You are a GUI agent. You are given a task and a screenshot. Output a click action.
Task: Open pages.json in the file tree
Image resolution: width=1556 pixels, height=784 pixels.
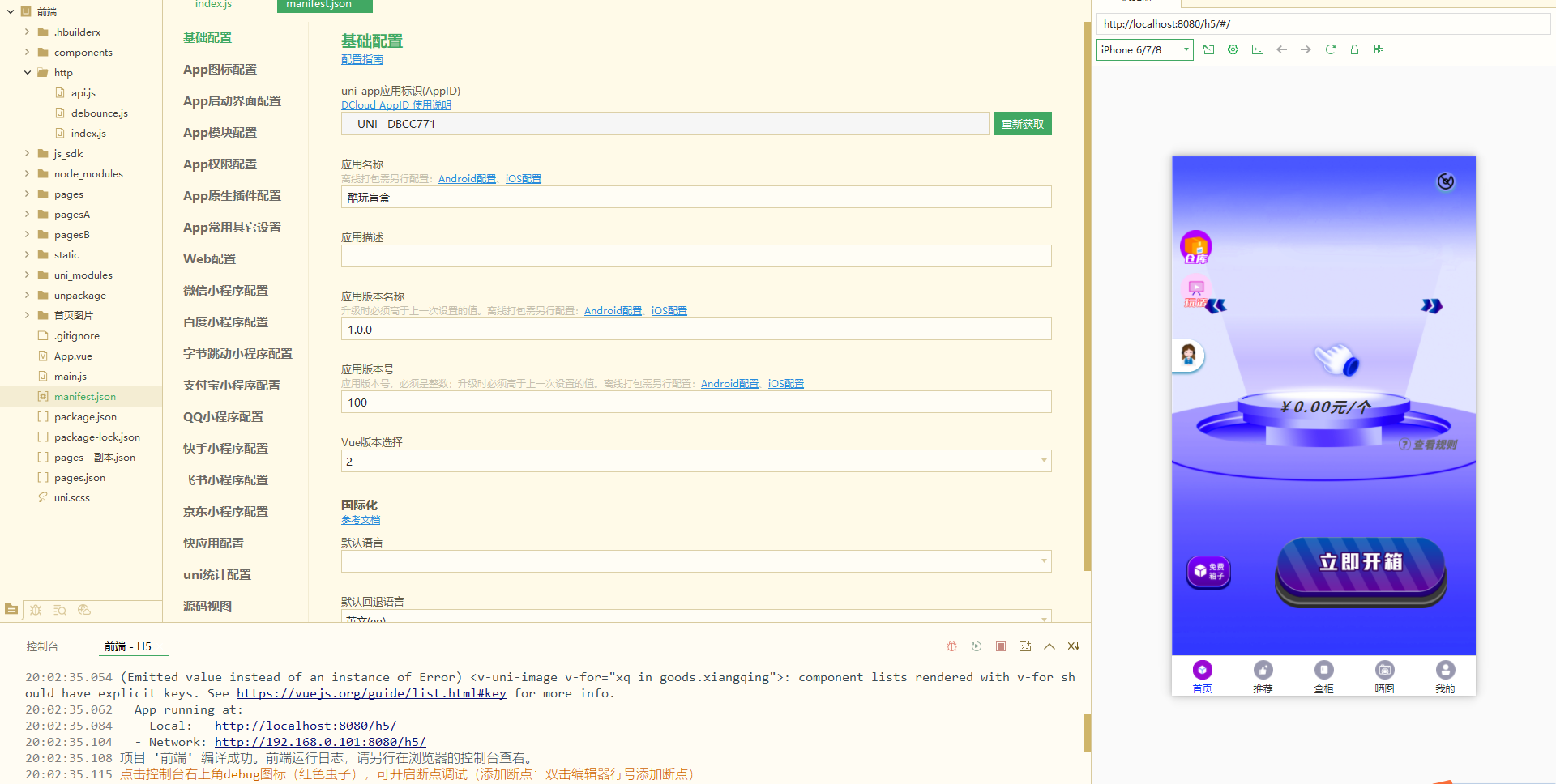pyautogui.click(x=79, y=478)
